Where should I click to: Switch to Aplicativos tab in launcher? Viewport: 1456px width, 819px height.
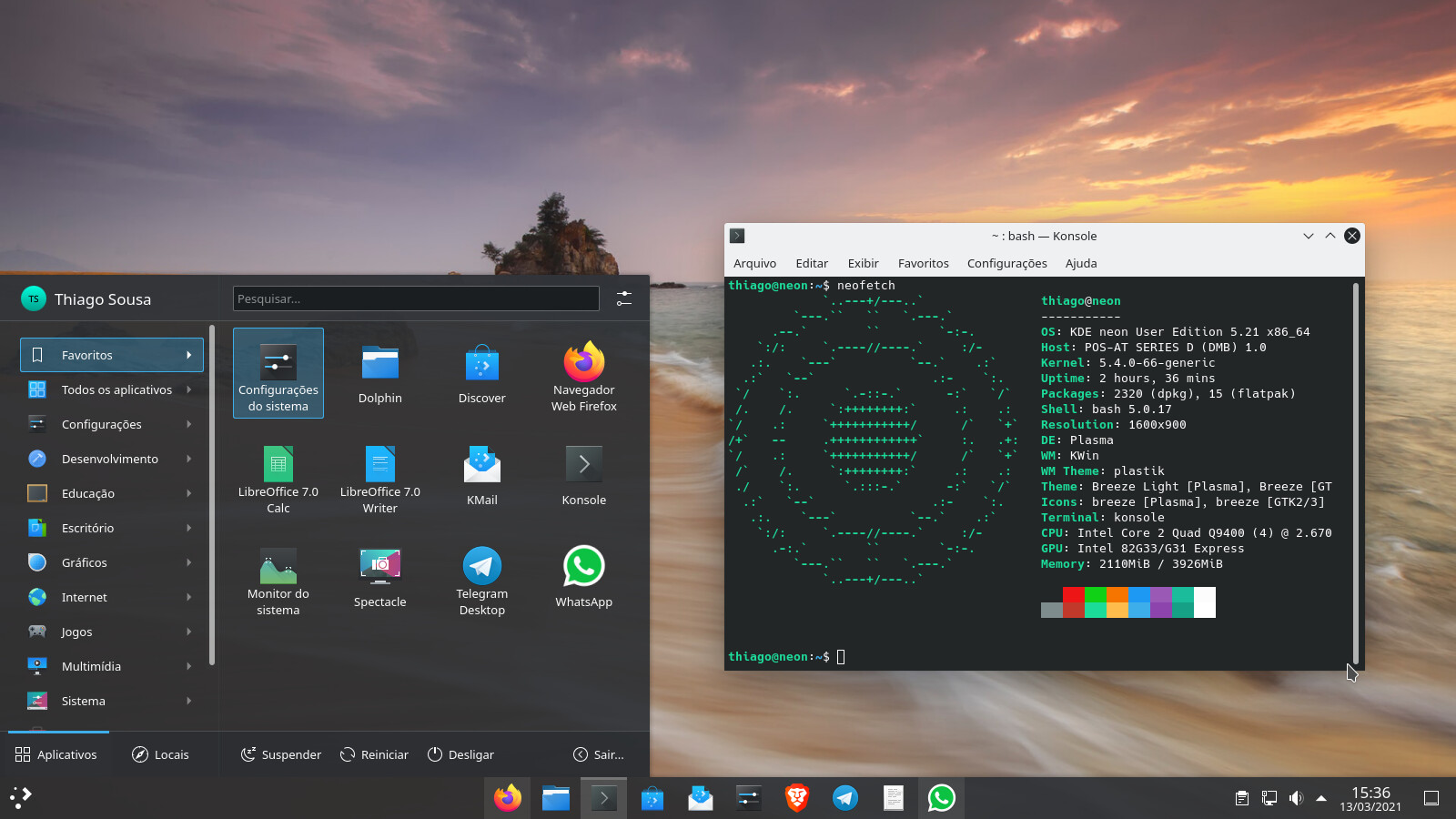pyautogui.click(x=57, y=754)
